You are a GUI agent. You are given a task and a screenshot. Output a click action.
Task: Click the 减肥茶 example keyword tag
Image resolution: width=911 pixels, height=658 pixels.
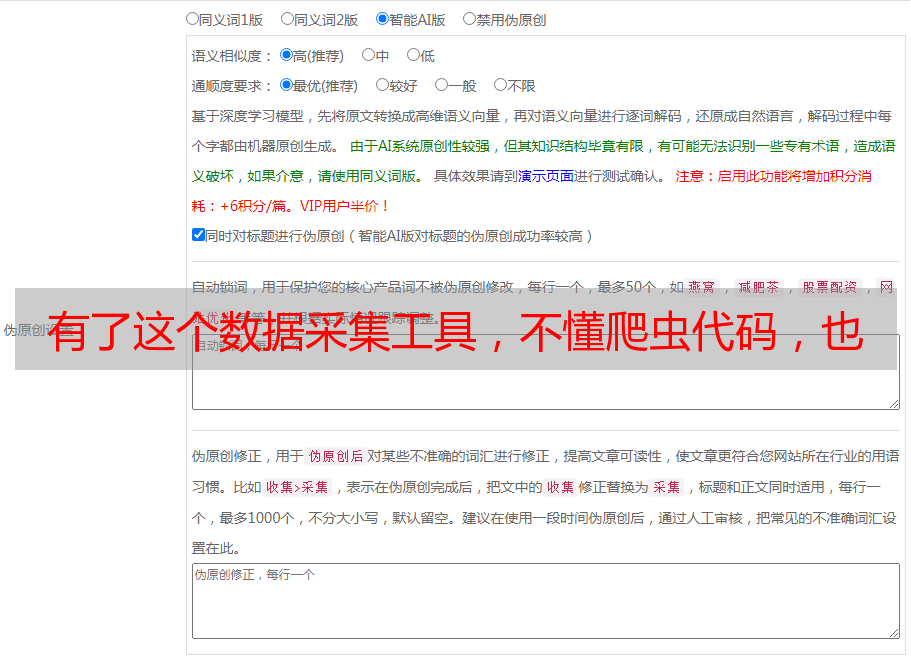(x=758, y=287)
